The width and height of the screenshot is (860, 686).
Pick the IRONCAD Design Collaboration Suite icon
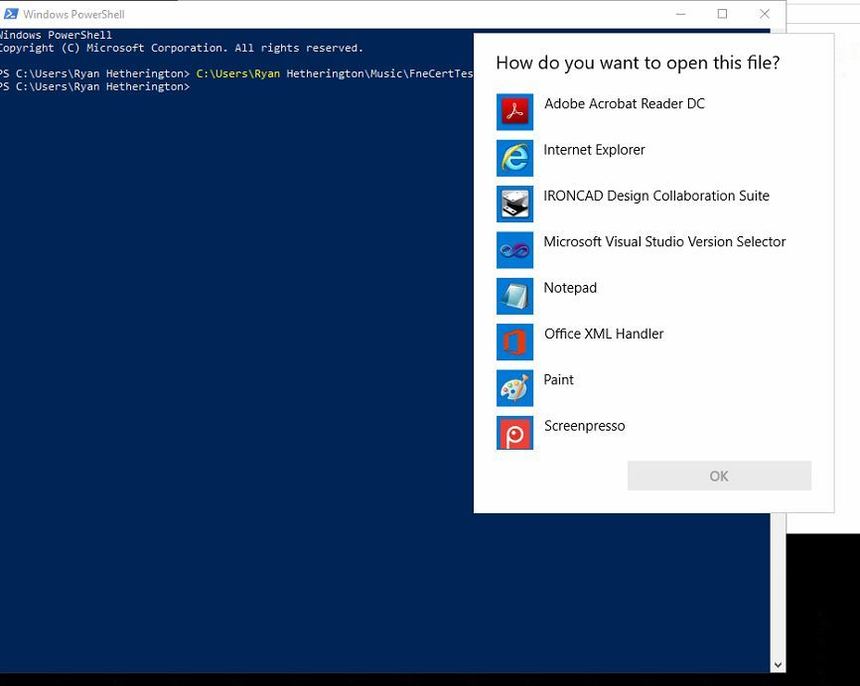tap(514, 204)
